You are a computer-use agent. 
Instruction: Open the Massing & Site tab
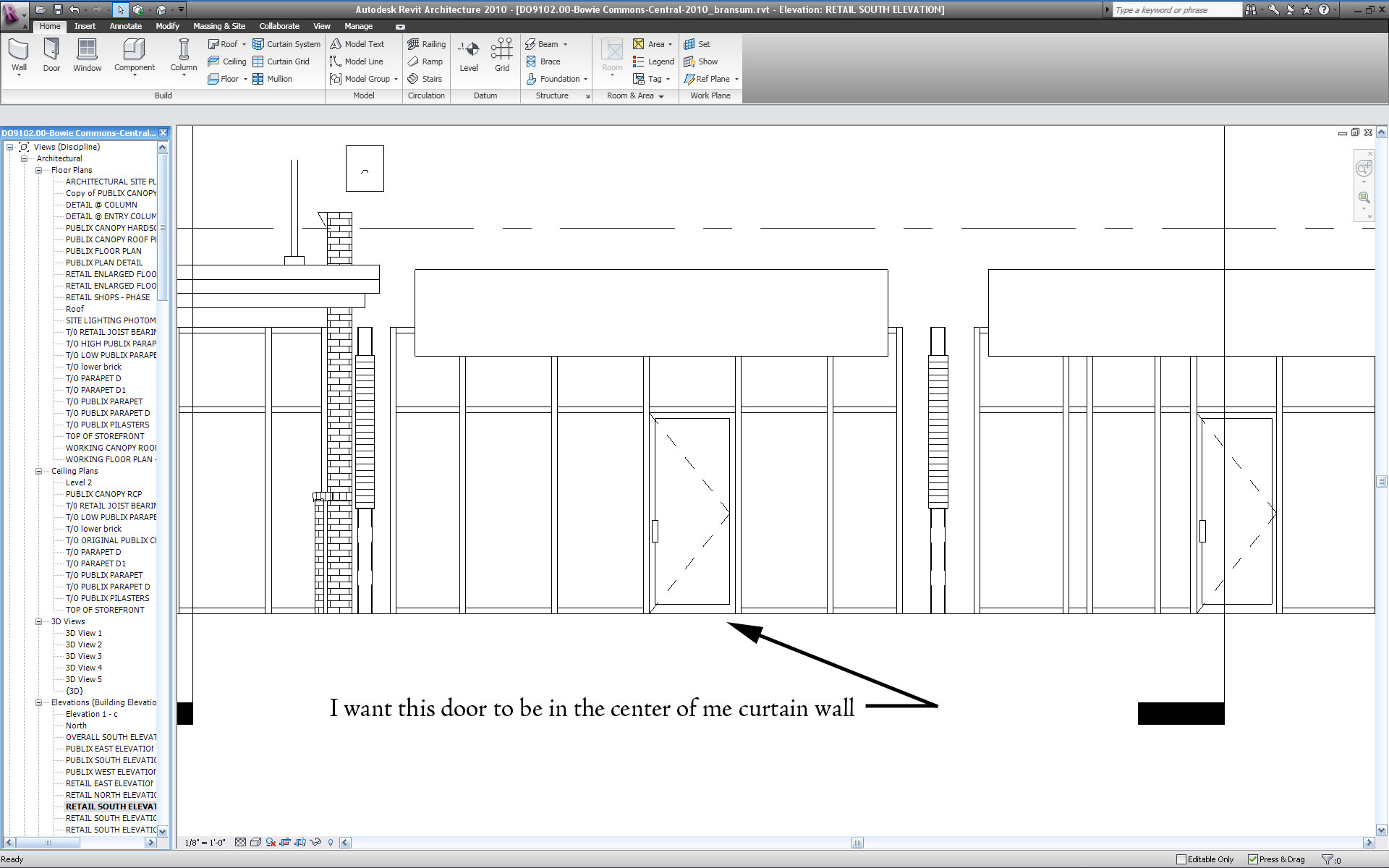(218, 26)
